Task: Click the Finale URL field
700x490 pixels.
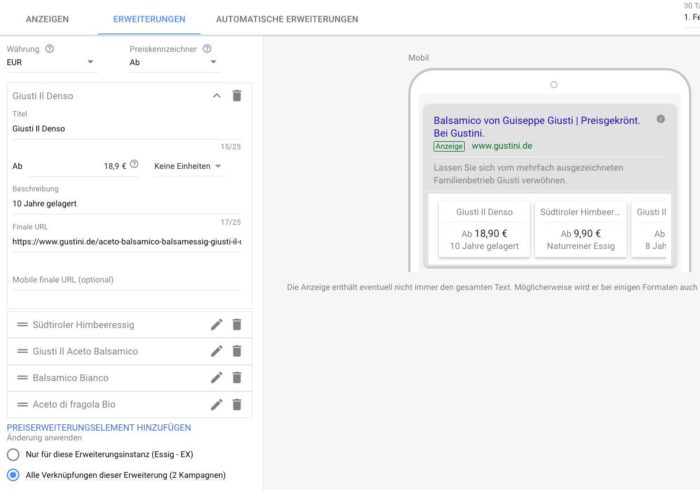Action: [x=126, y=241]
